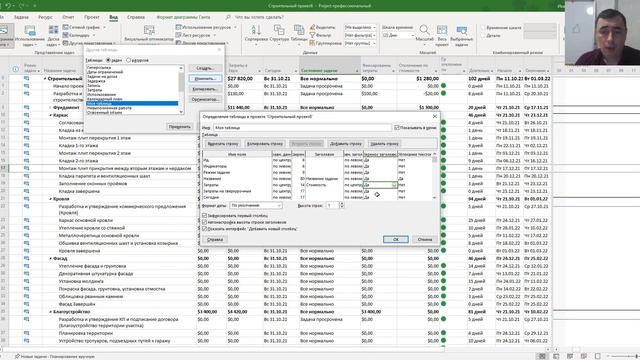
Task: Open the Отчет ribbon tab
Action: tap(68, 17)
